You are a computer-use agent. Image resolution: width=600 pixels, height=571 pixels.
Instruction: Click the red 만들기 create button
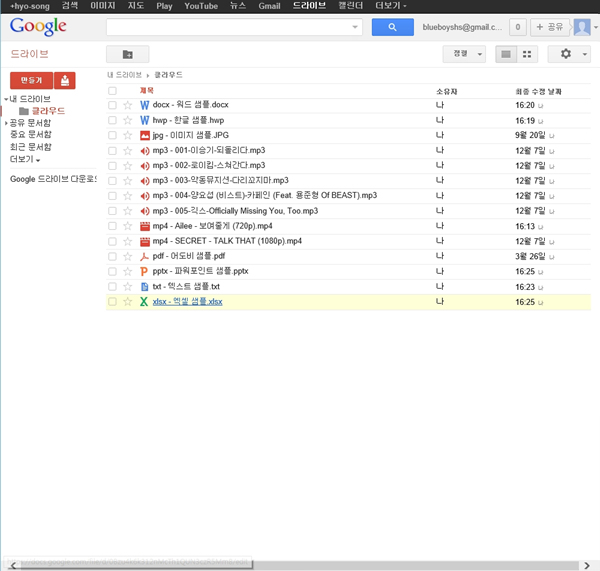[x=29, y=81]
